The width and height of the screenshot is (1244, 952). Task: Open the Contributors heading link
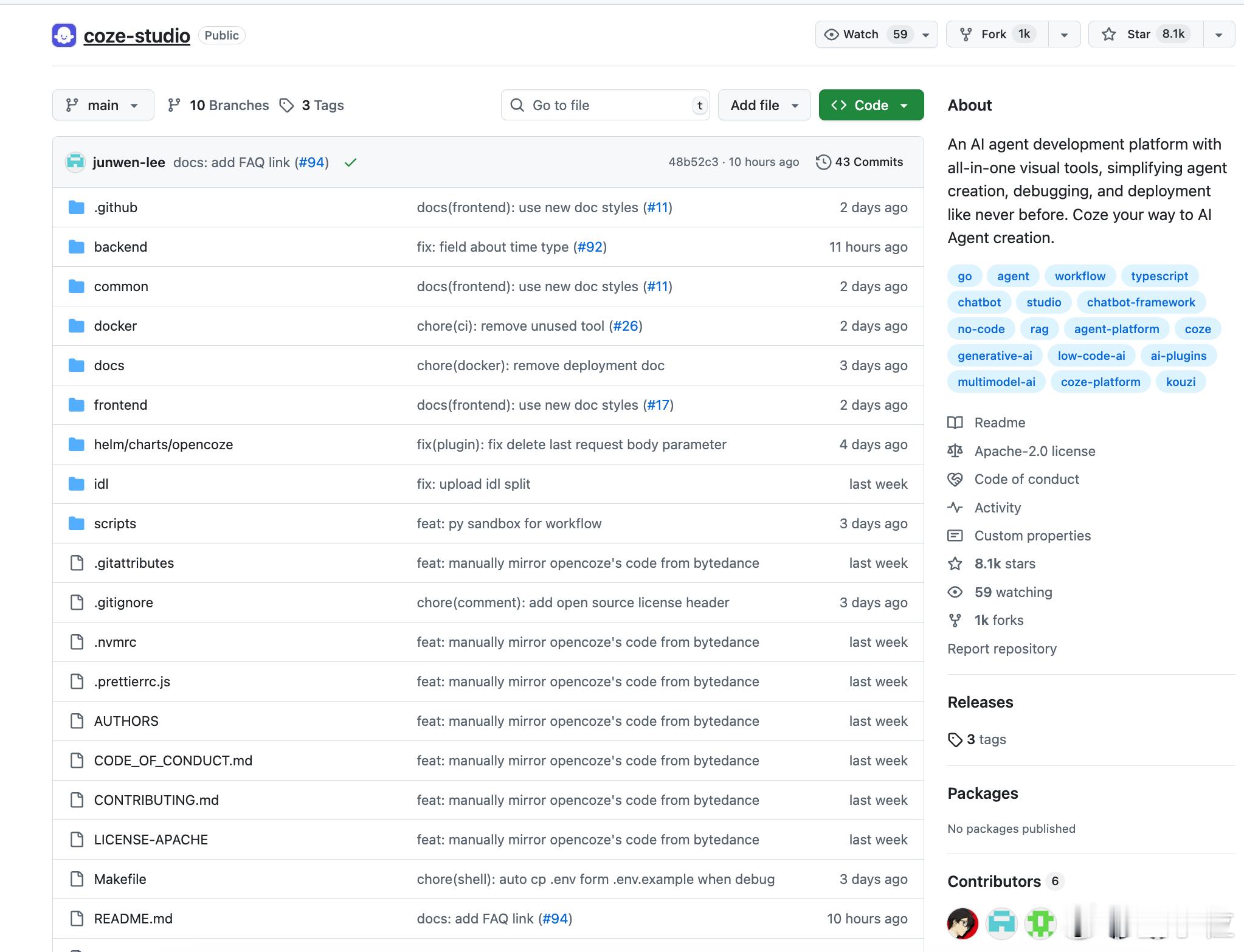[994, 881]
